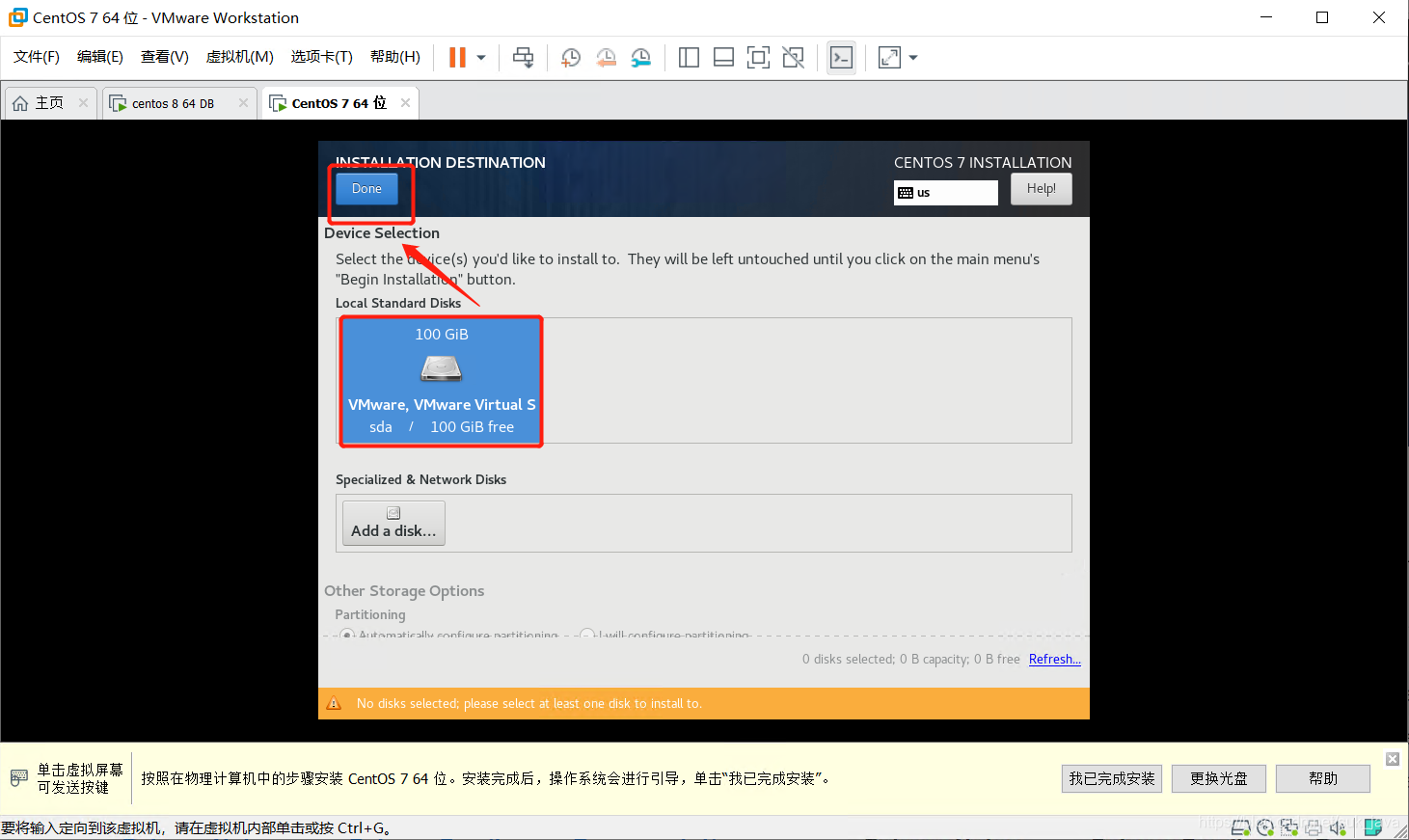Close the centos 8 64 DB tab
The height and width of the screenshot is (840, 1409).
pos(243,103)
